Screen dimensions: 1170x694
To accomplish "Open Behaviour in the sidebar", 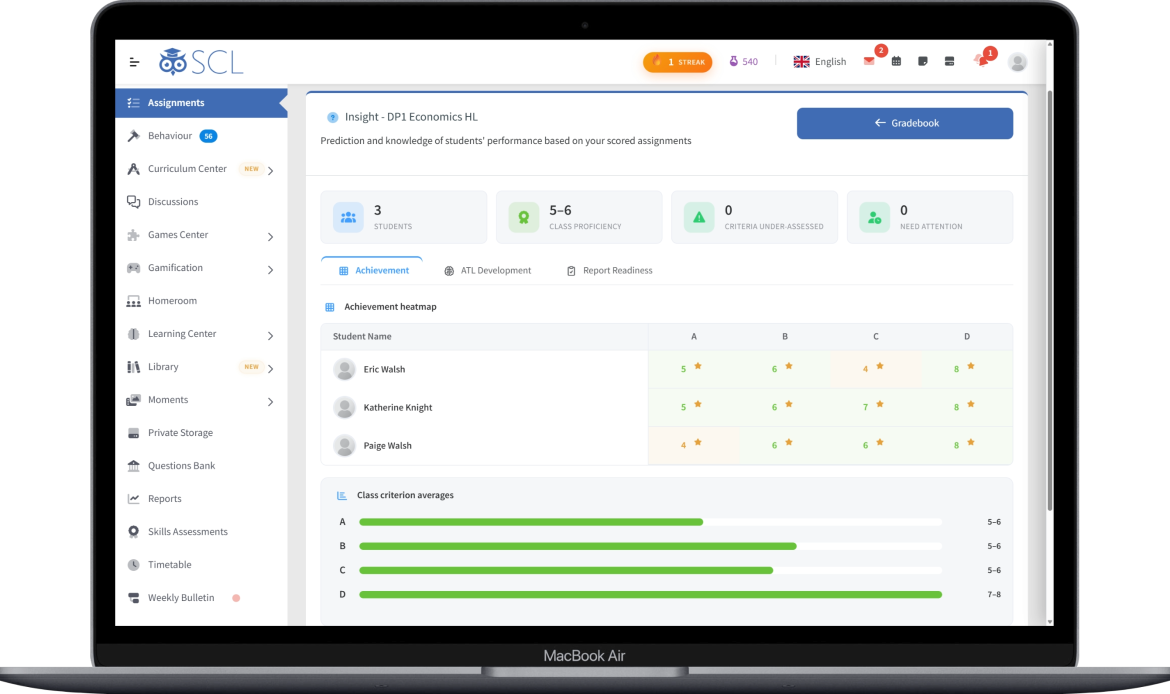I will click(201, 136).
